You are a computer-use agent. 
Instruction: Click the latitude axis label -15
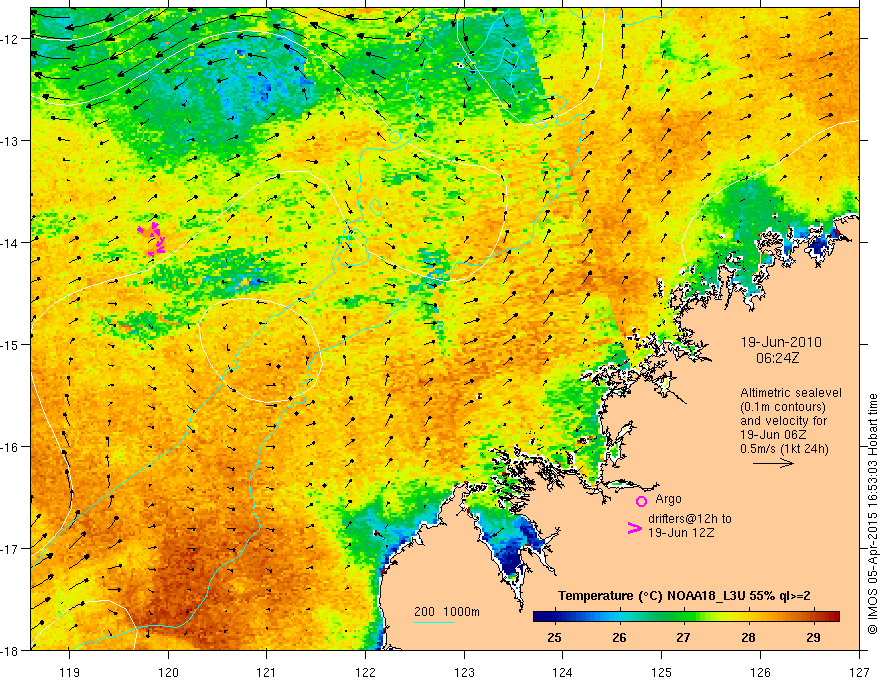click(11, 344)
